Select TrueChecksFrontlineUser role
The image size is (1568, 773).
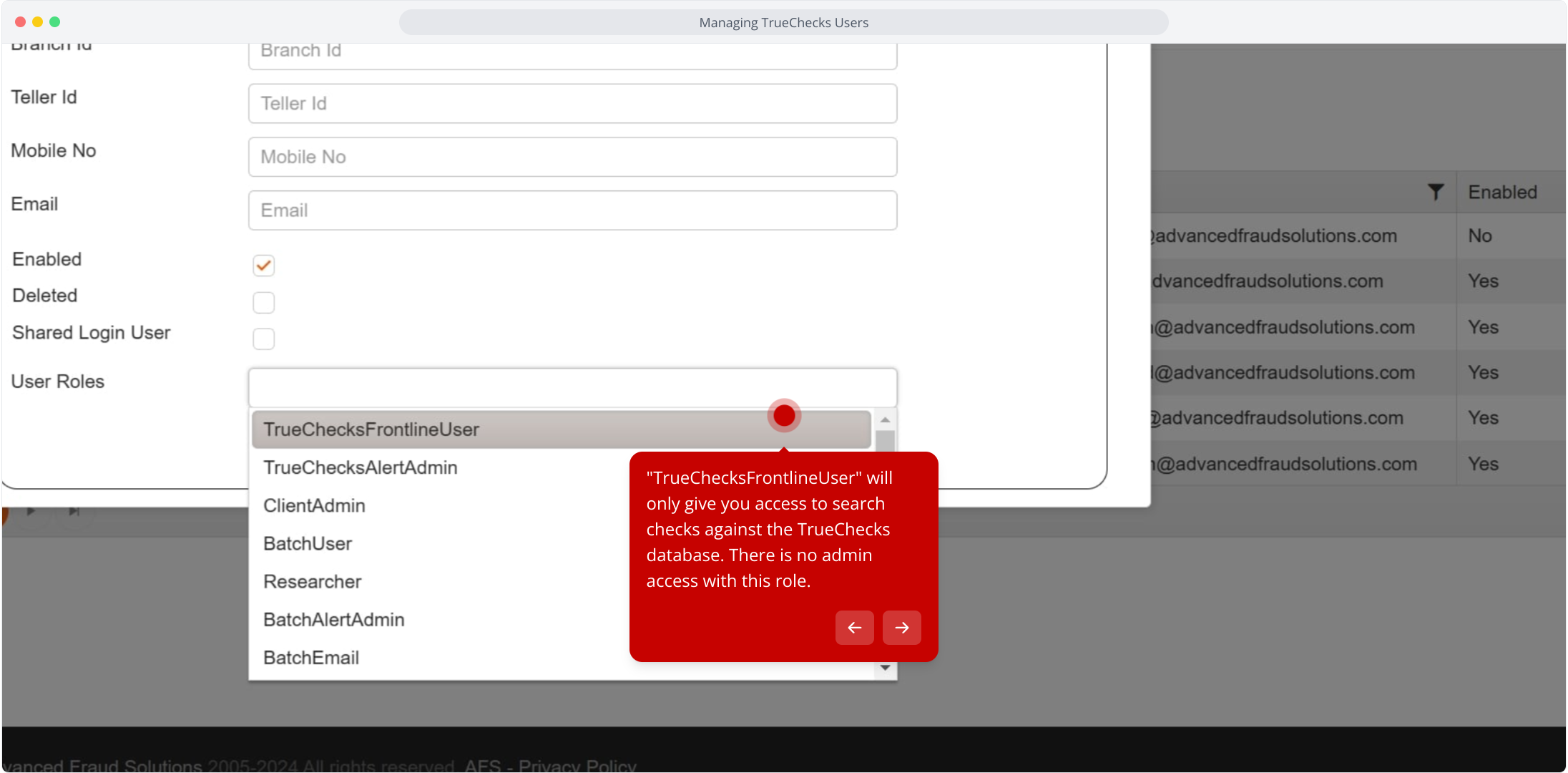coord(561,429)
